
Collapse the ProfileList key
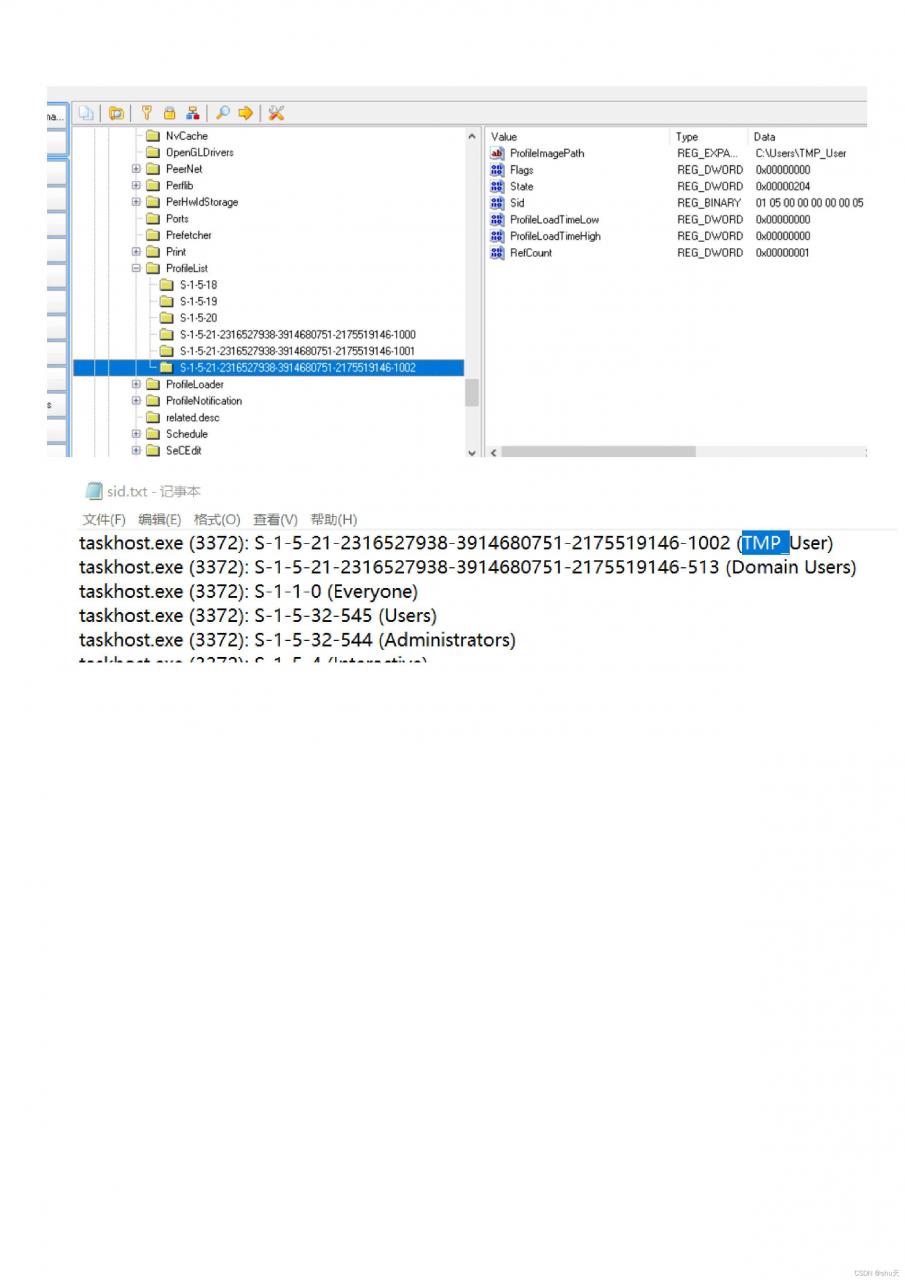(x=136, y=268)
